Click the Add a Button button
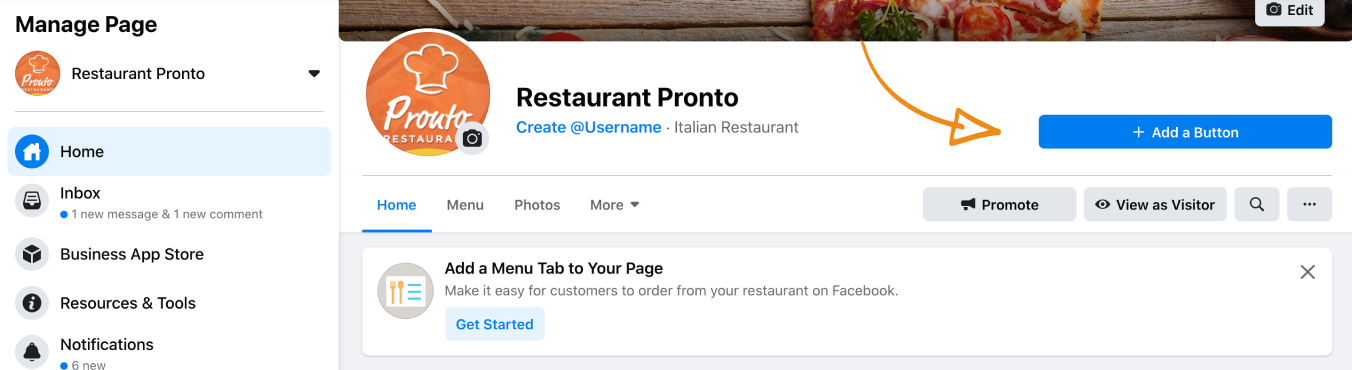Image resolution: width=1352 pixels, height=370 pixels. click(x=1185, y=132)
